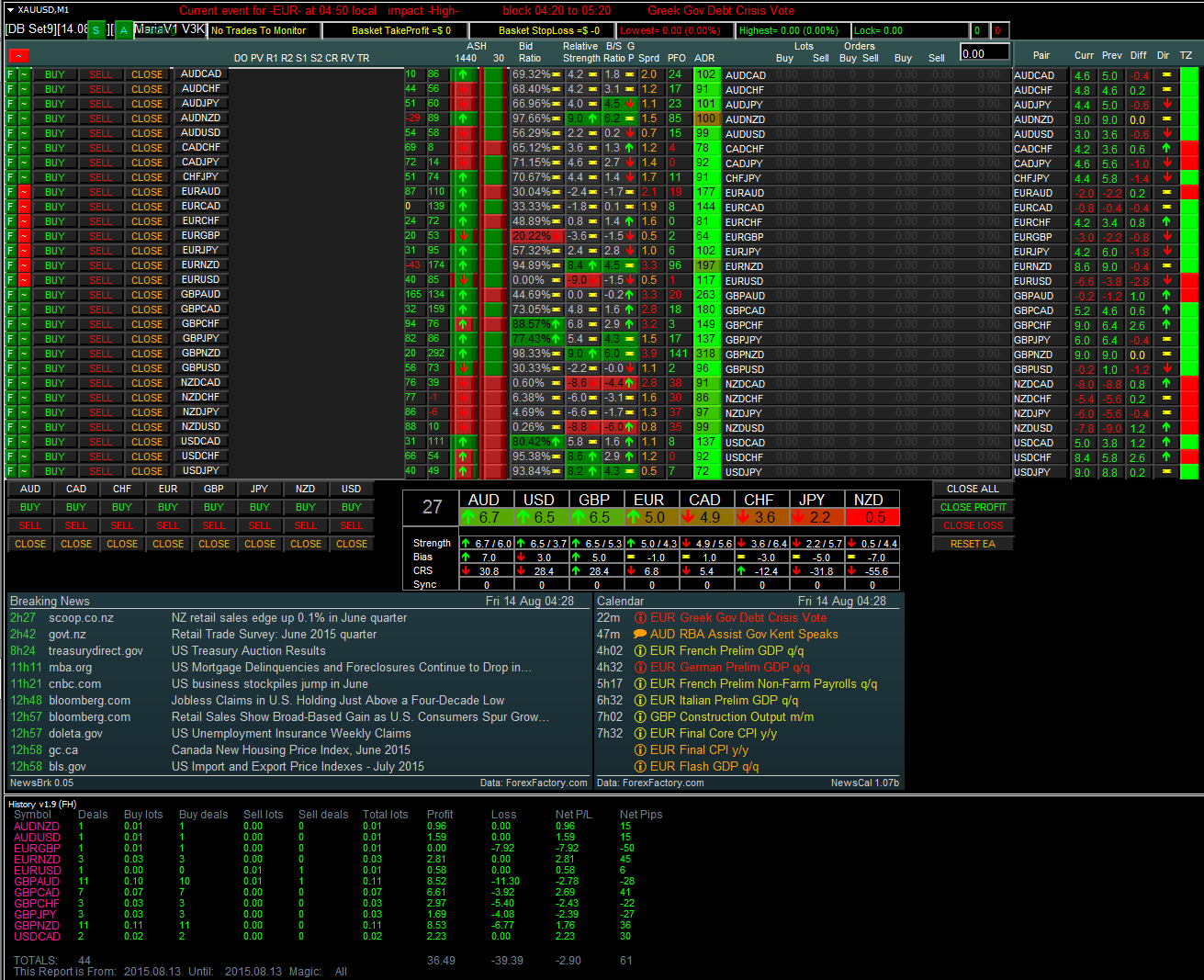Click the CLOSE LOSS button
This screenshot has height=980, width=1204.
pos(973,525)
